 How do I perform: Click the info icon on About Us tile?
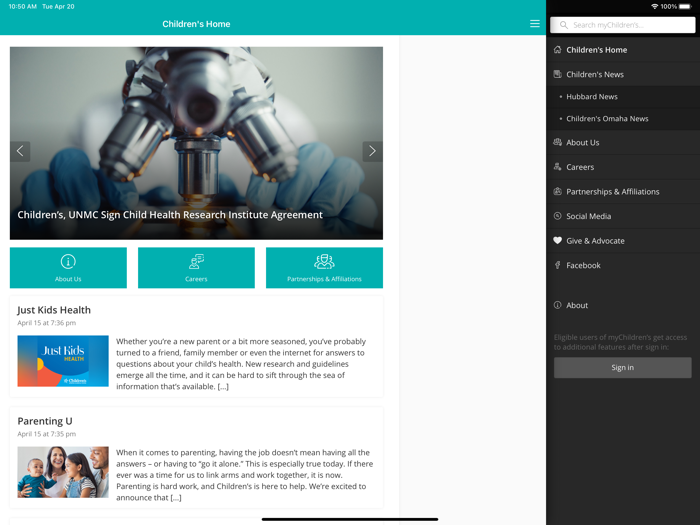[68, 262]
